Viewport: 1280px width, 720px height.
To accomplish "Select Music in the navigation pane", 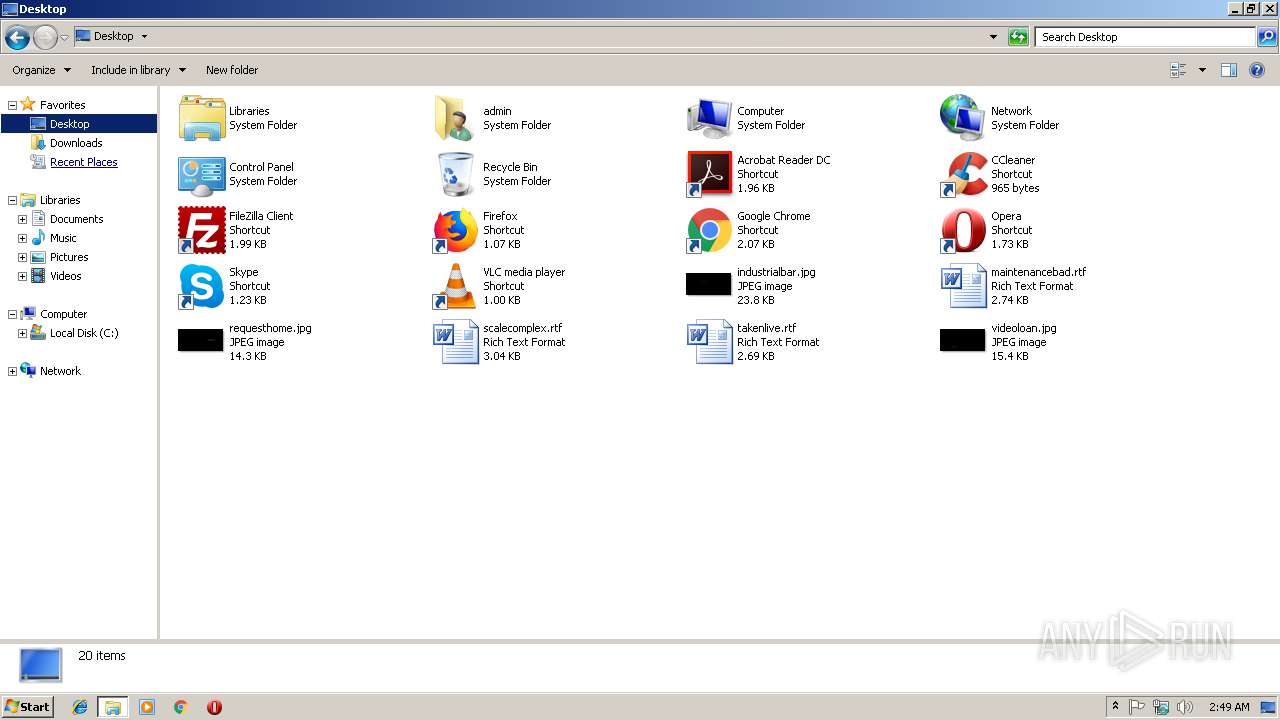I will point(63,238).
